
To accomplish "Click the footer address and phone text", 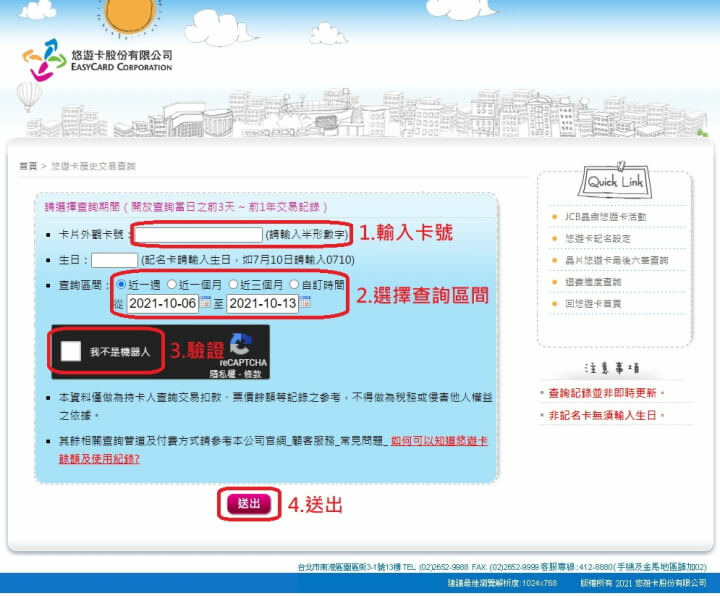I will click(502, 567).
